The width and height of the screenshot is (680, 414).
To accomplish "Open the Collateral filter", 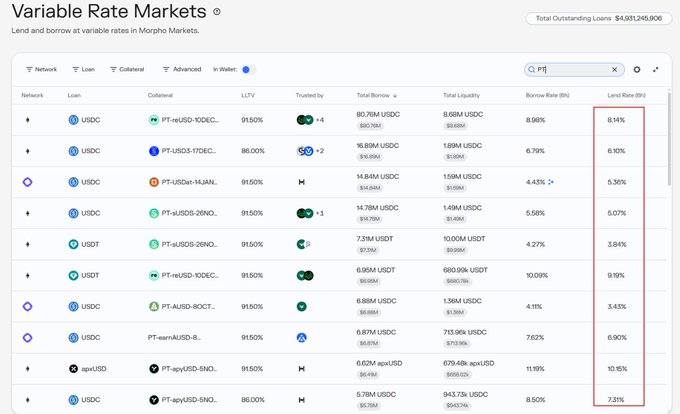I will (x=127, y=69).
